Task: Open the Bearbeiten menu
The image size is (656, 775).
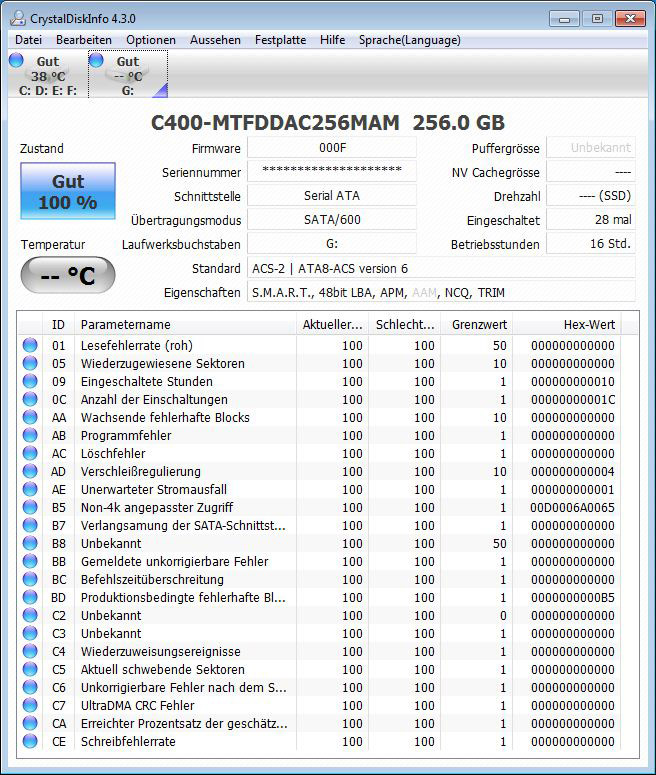Action: tap(84, 40)
